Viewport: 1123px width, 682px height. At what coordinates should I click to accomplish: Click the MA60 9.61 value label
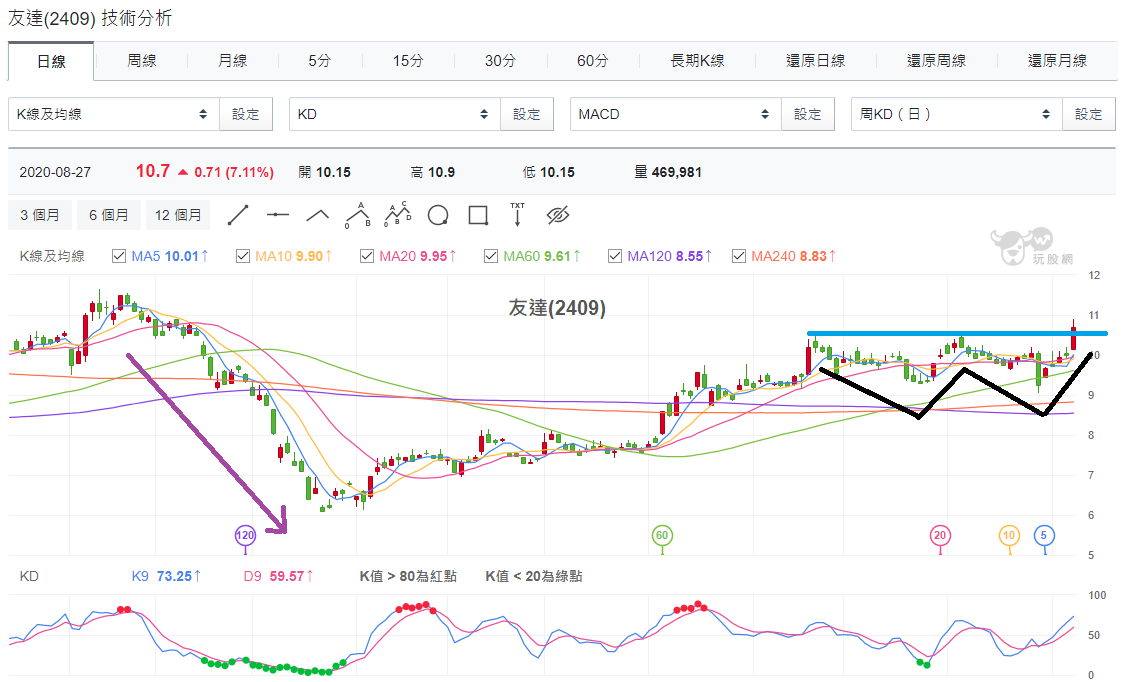point(541,256)
